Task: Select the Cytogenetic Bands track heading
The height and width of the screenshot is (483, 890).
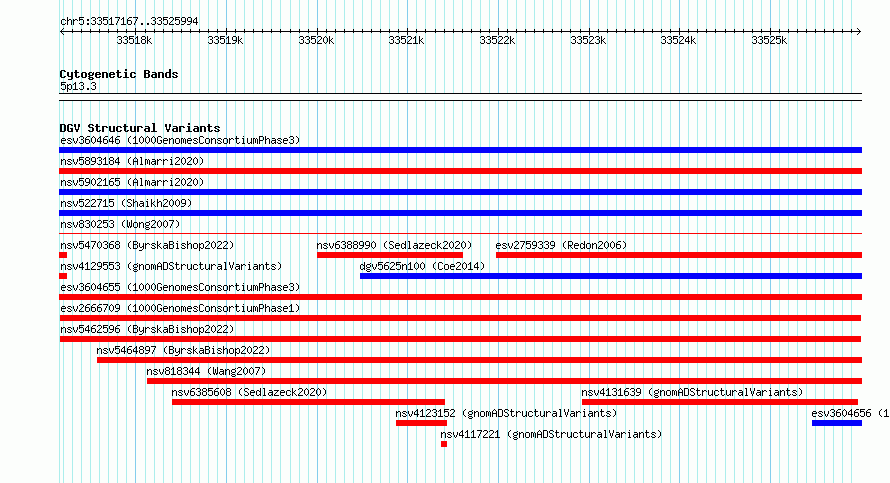Action: 119,74
